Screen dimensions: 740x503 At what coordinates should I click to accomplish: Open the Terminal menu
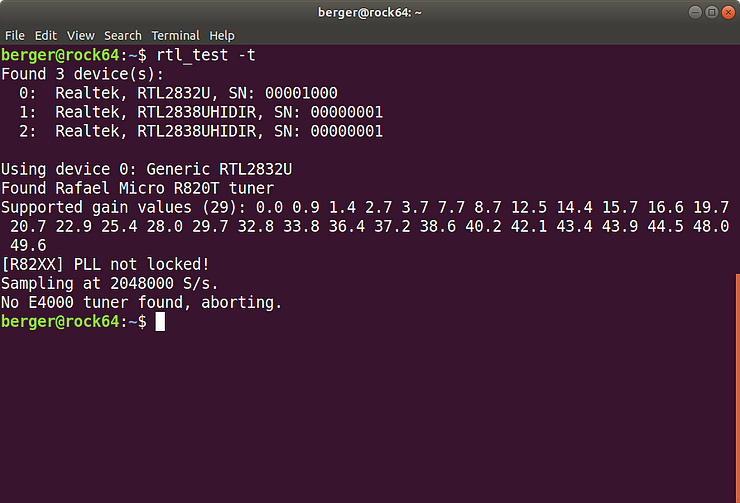175,35
